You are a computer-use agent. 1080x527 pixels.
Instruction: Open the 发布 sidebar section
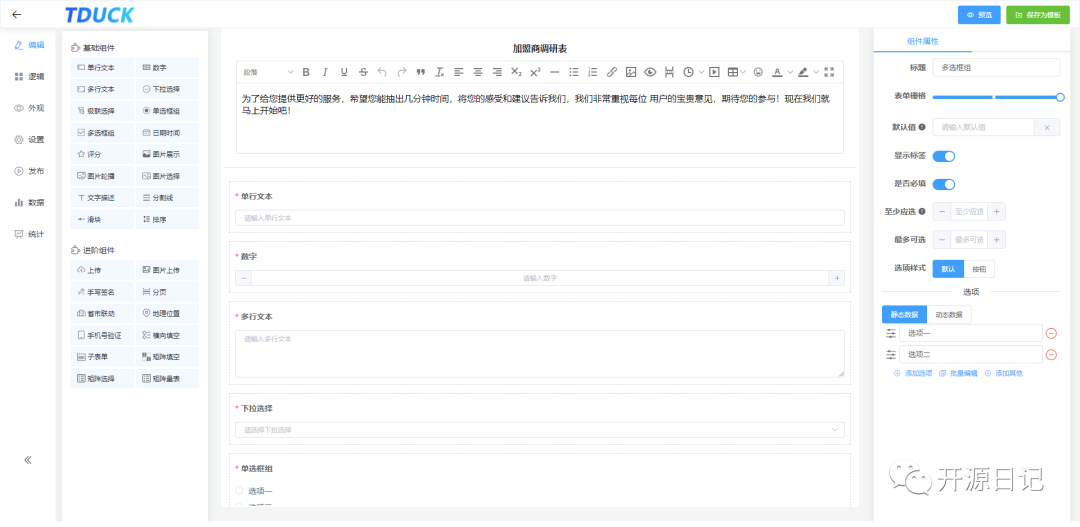point(30,171)
